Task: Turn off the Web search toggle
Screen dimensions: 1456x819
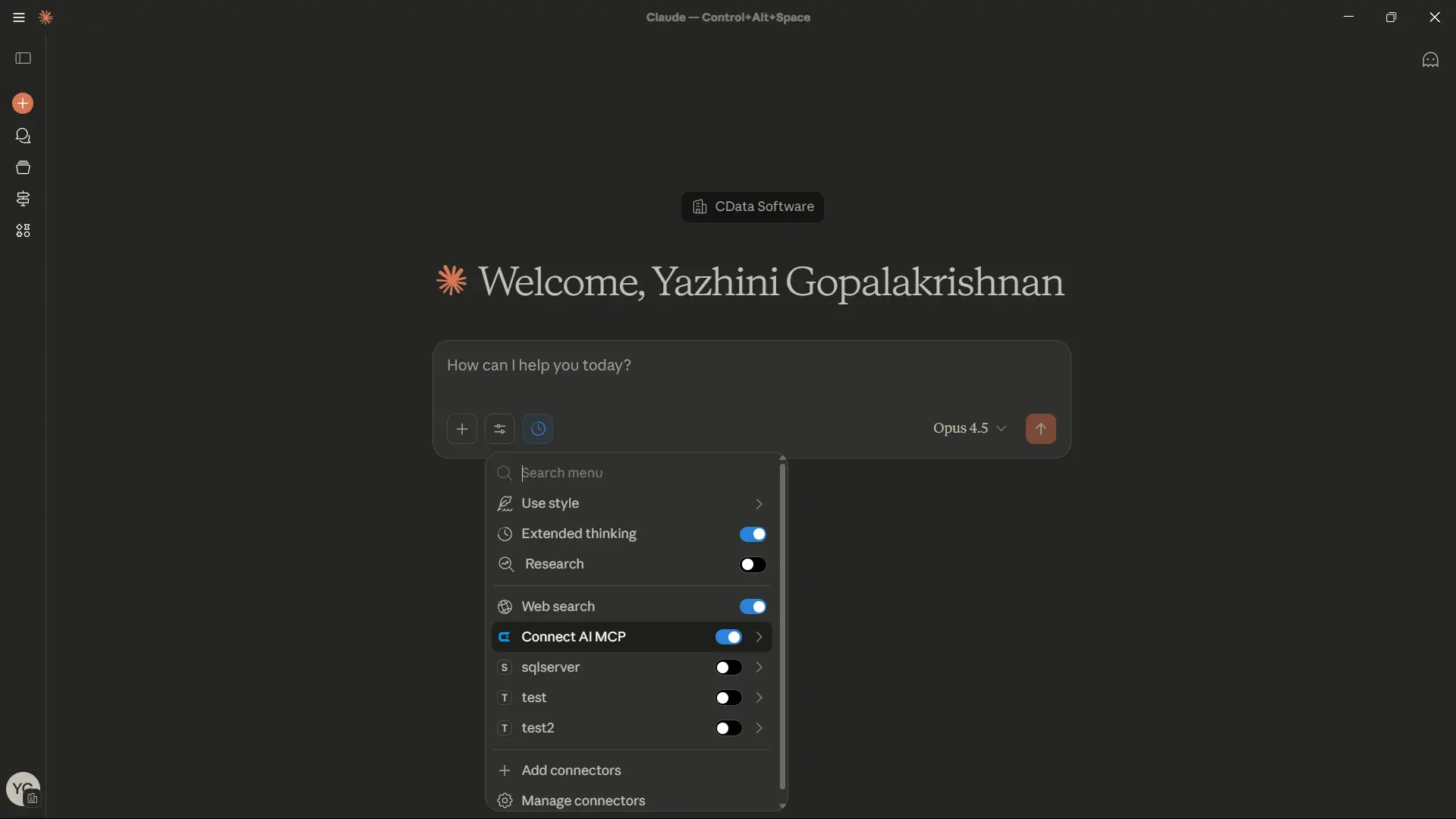Action: tap(753, 606)
